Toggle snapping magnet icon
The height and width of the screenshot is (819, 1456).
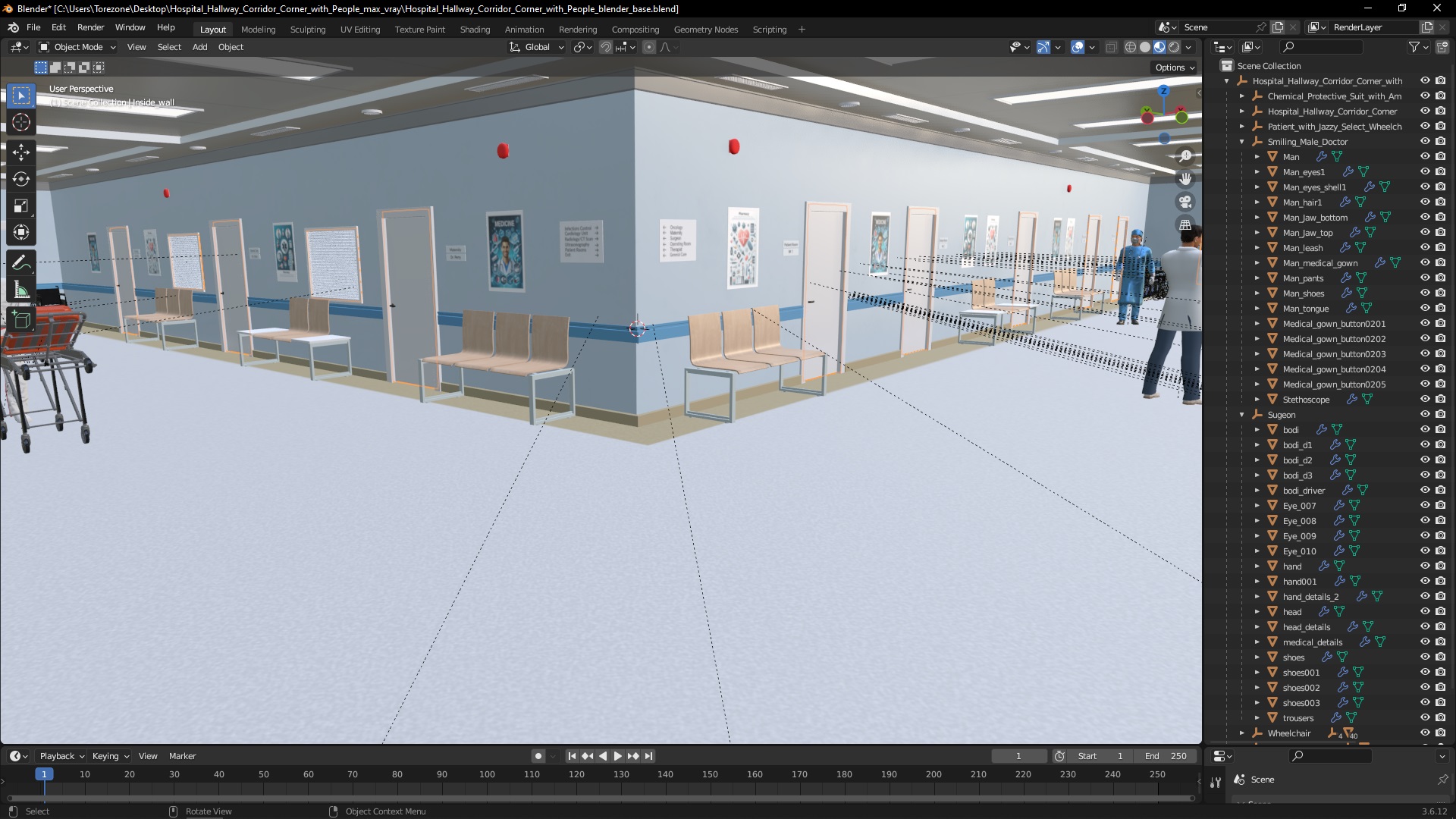tap(605, 47)
